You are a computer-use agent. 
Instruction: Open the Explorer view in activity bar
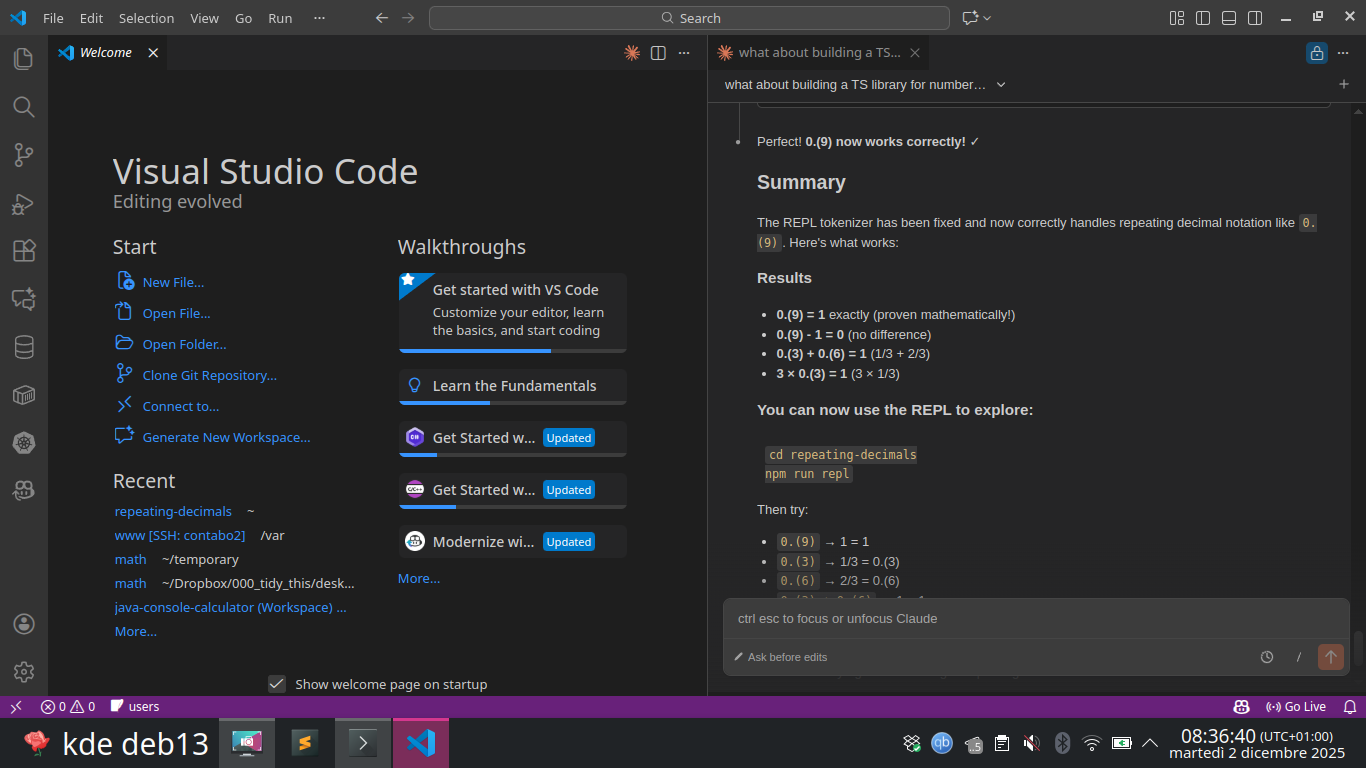click(x=23, y=59)
